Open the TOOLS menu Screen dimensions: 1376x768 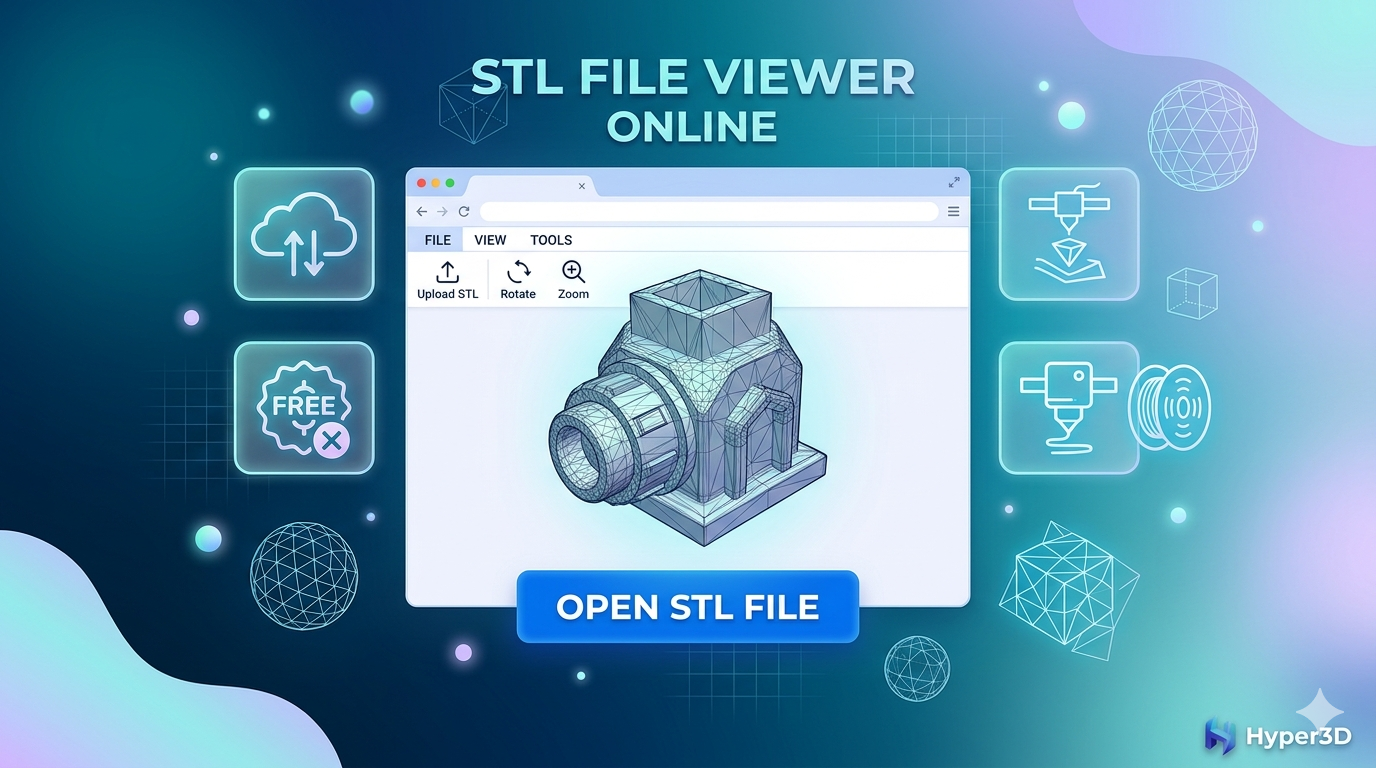click(551, 240)
